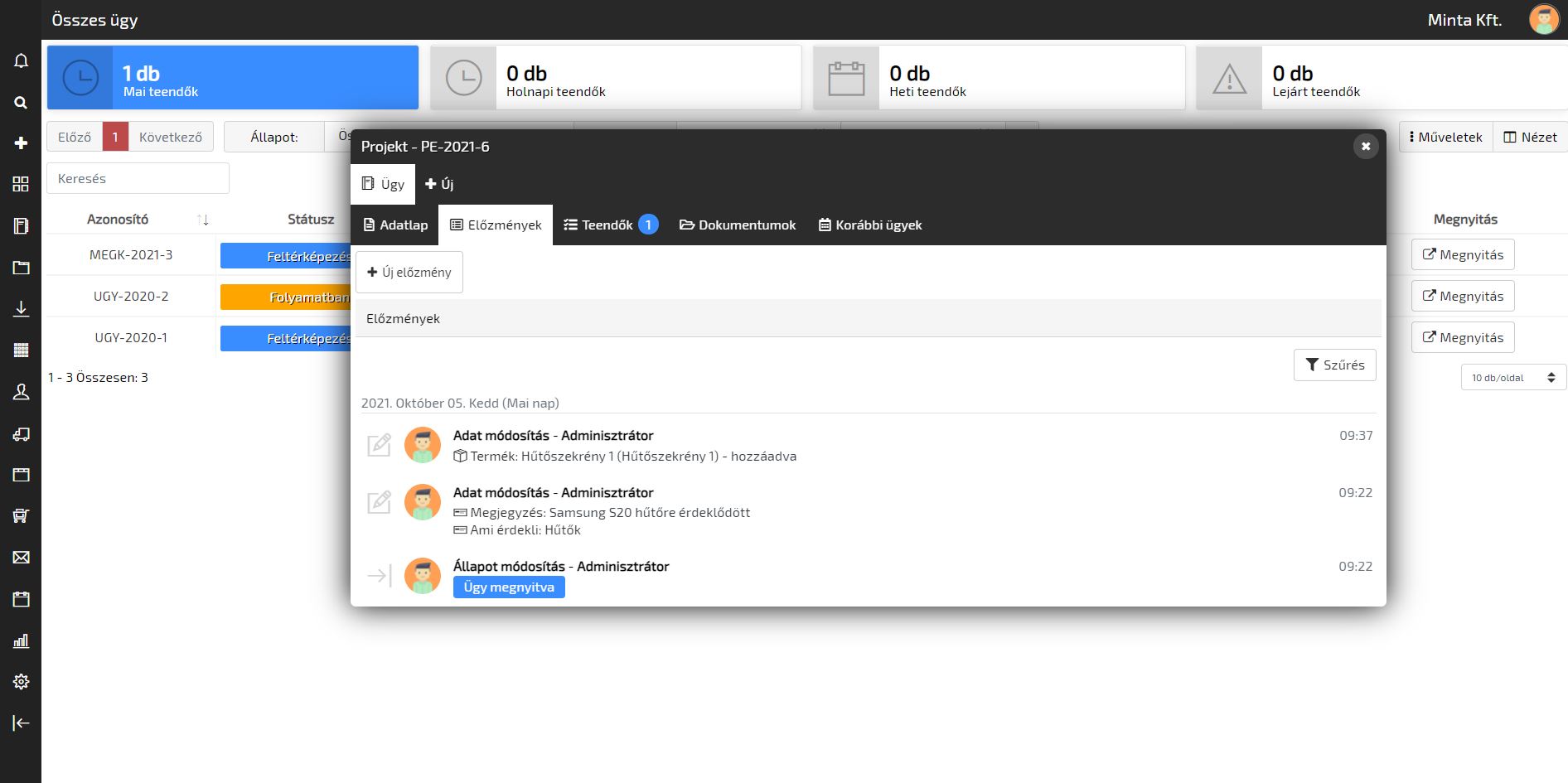Open the 10 db/oldal page size dropdown
Viewport: 1568px width, 783px height.
click(x=1513, y=378)
